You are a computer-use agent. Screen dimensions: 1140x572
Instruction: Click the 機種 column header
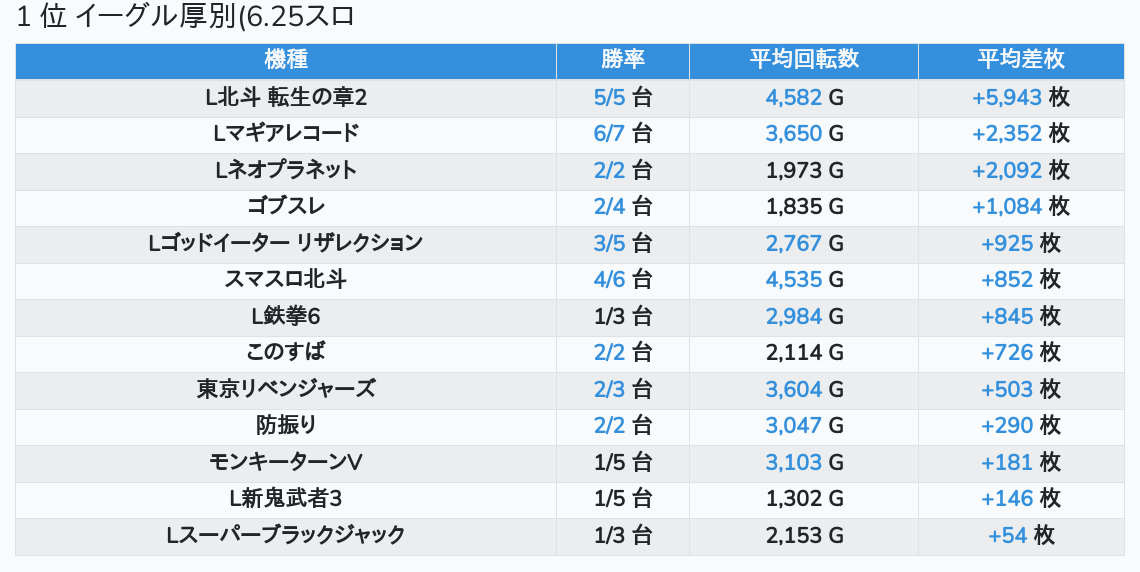(x=286, y=60)
